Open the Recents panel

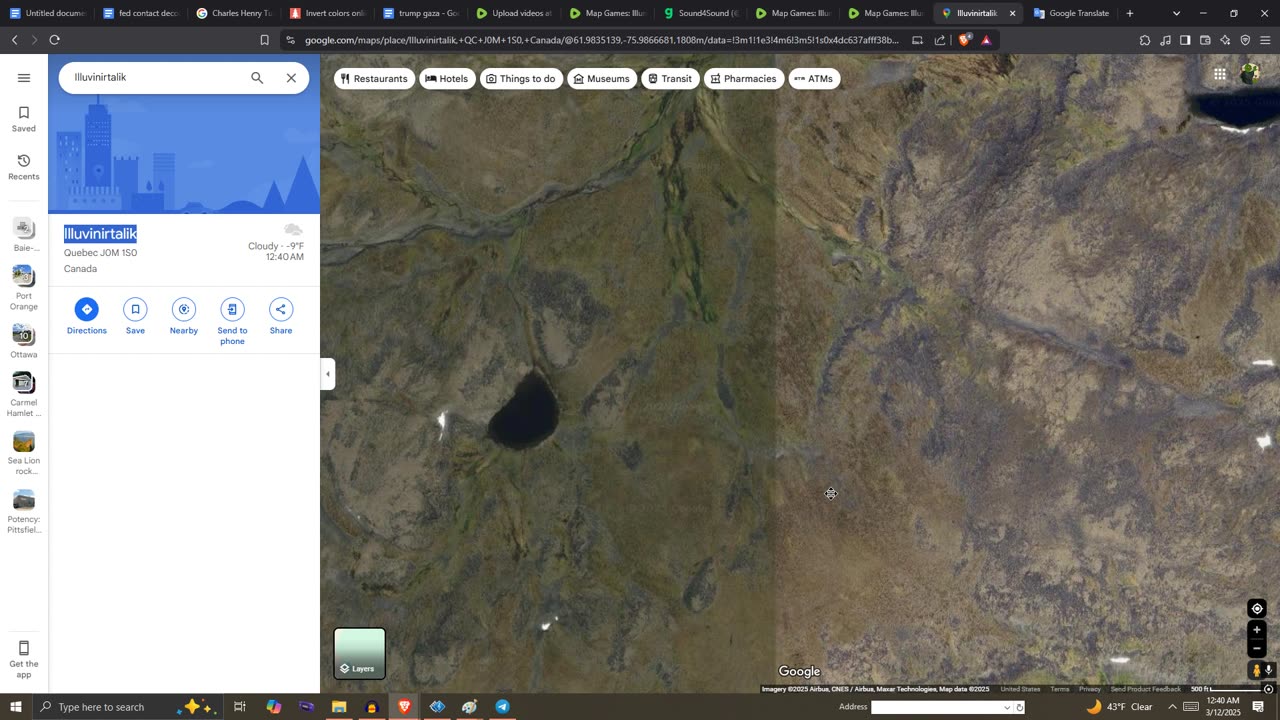tap(24, 167)
